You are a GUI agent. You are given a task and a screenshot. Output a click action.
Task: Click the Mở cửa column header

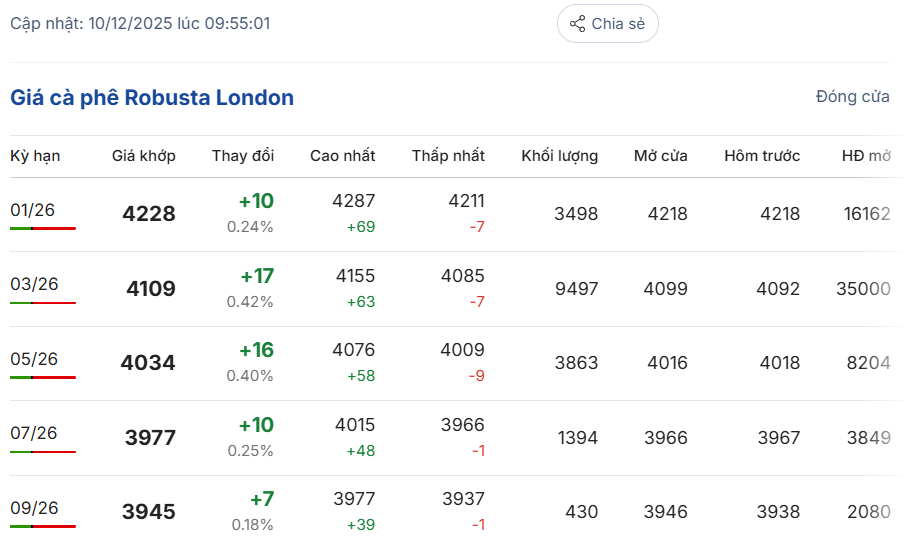click(x=660, y=156)
